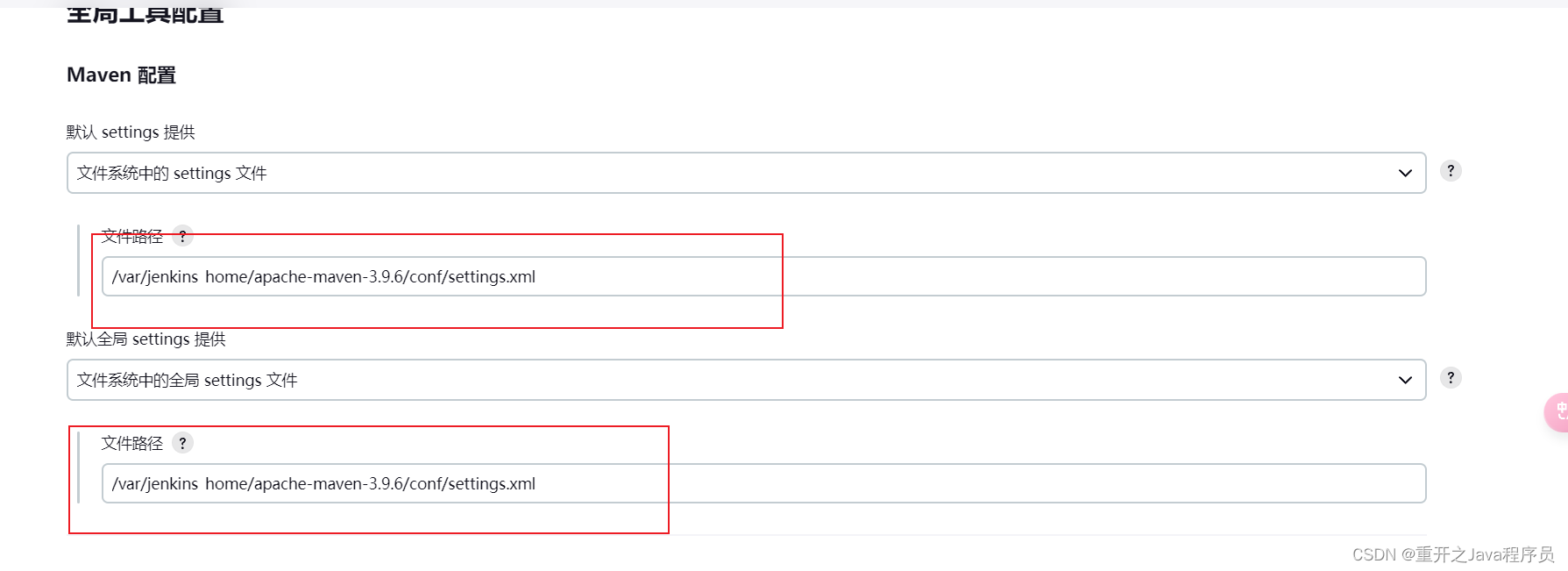Open the 默认 settings 提供 combo box
1568x571 pixels.
click(746, 173)
